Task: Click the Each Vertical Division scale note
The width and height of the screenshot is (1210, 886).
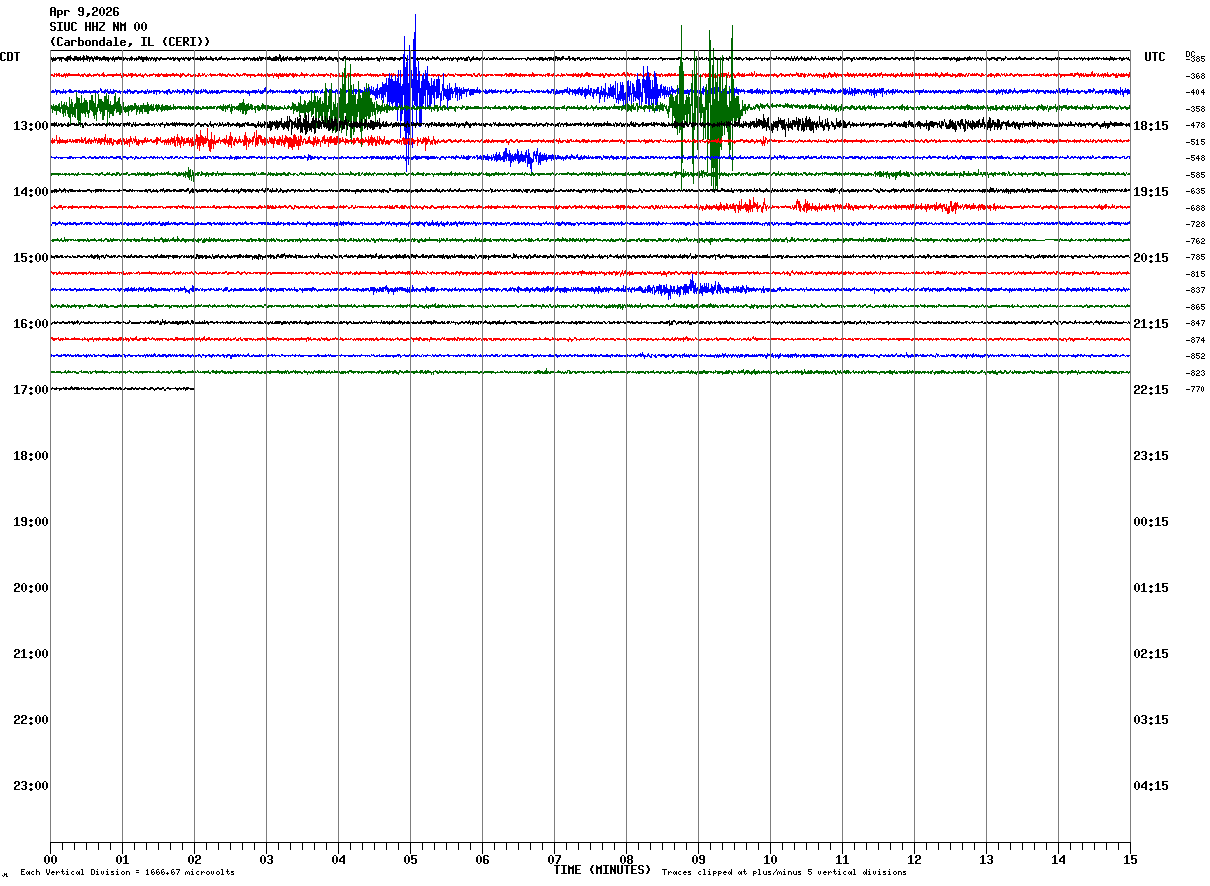Action: 127,873
